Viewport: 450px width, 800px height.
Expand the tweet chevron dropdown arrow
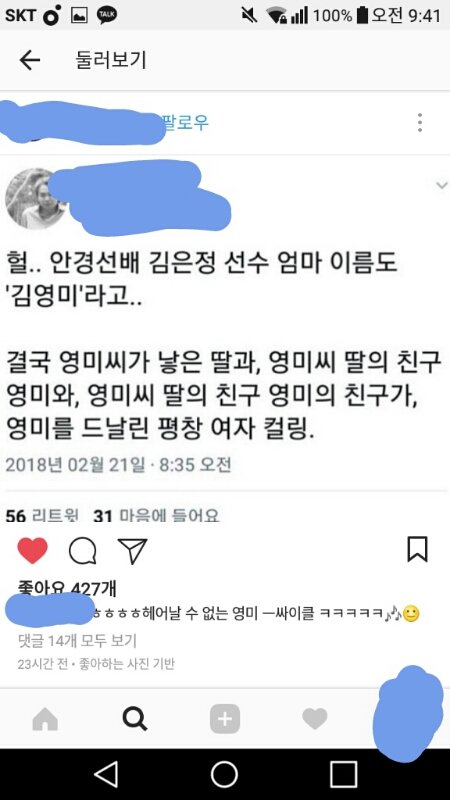pos(441,185)
